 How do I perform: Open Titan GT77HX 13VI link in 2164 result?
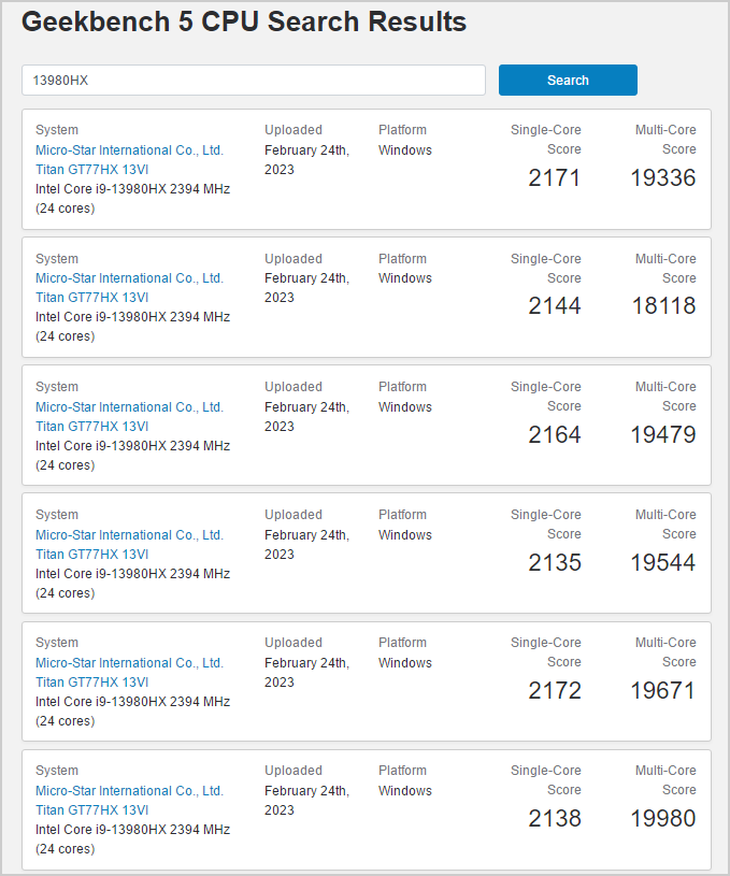click(x=92, y=426)
